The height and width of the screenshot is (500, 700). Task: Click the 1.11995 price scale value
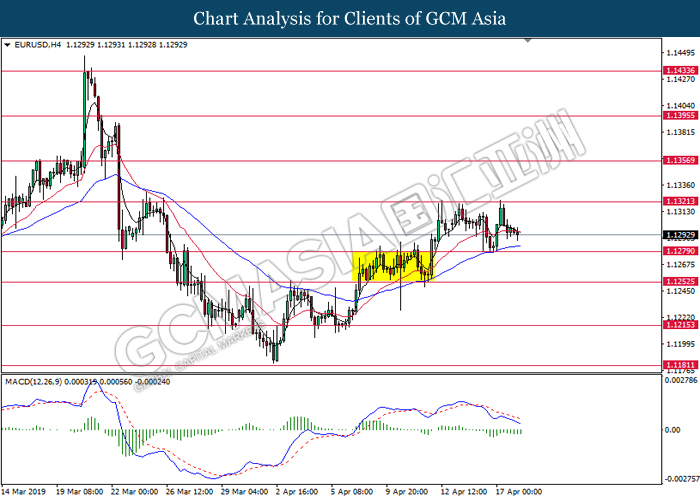pyautogui.click(x=681, y=344)
